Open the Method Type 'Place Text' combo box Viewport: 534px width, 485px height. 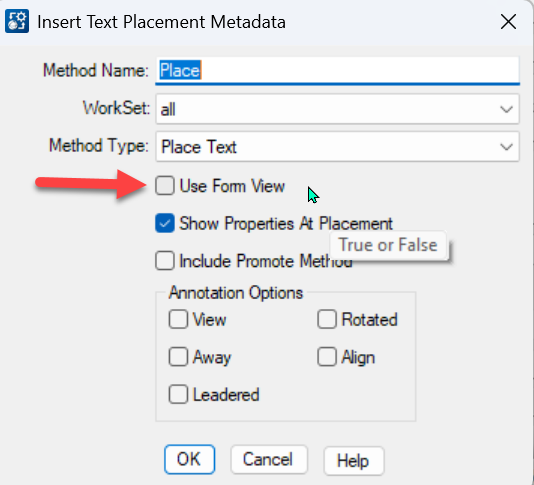click(337, 147)
